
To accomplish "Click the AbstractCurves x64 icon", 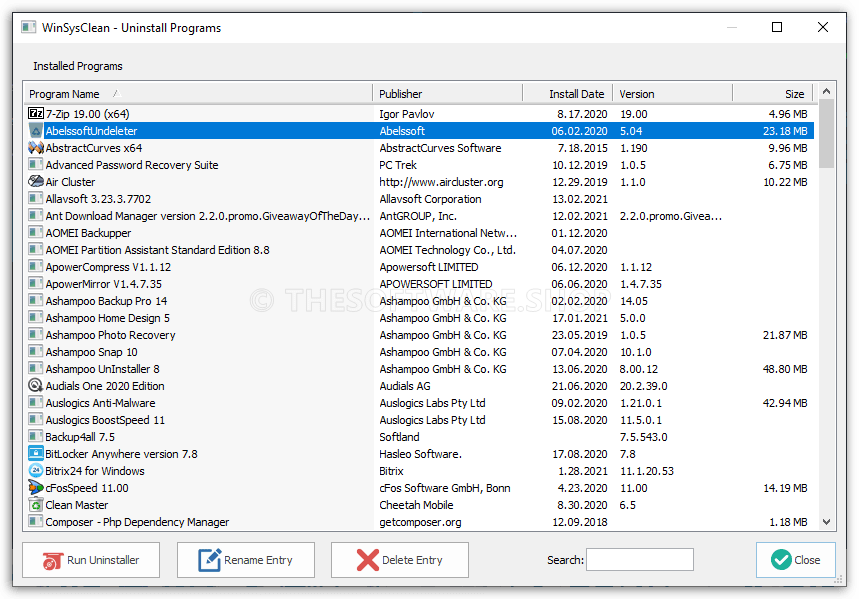I will tap(36, 147).
